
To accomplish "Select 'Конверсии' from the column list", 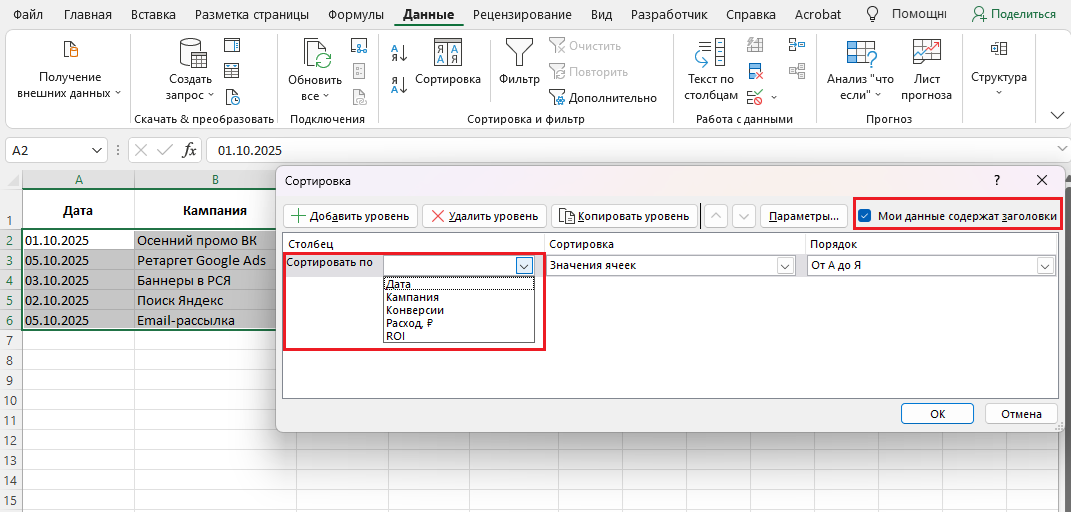I will tap(414, 310).
